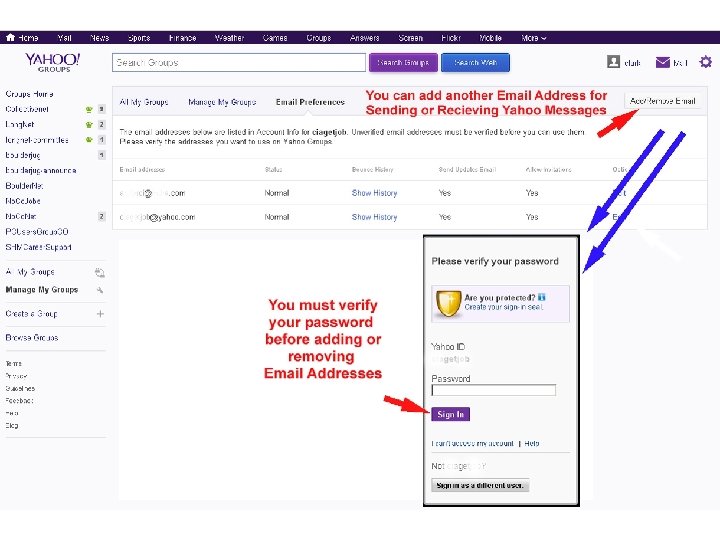This screenshot has width=720, height=540.
Task: Click the Create your sign-in seal link
Action: pyautogui.click(x=504, y=307)
